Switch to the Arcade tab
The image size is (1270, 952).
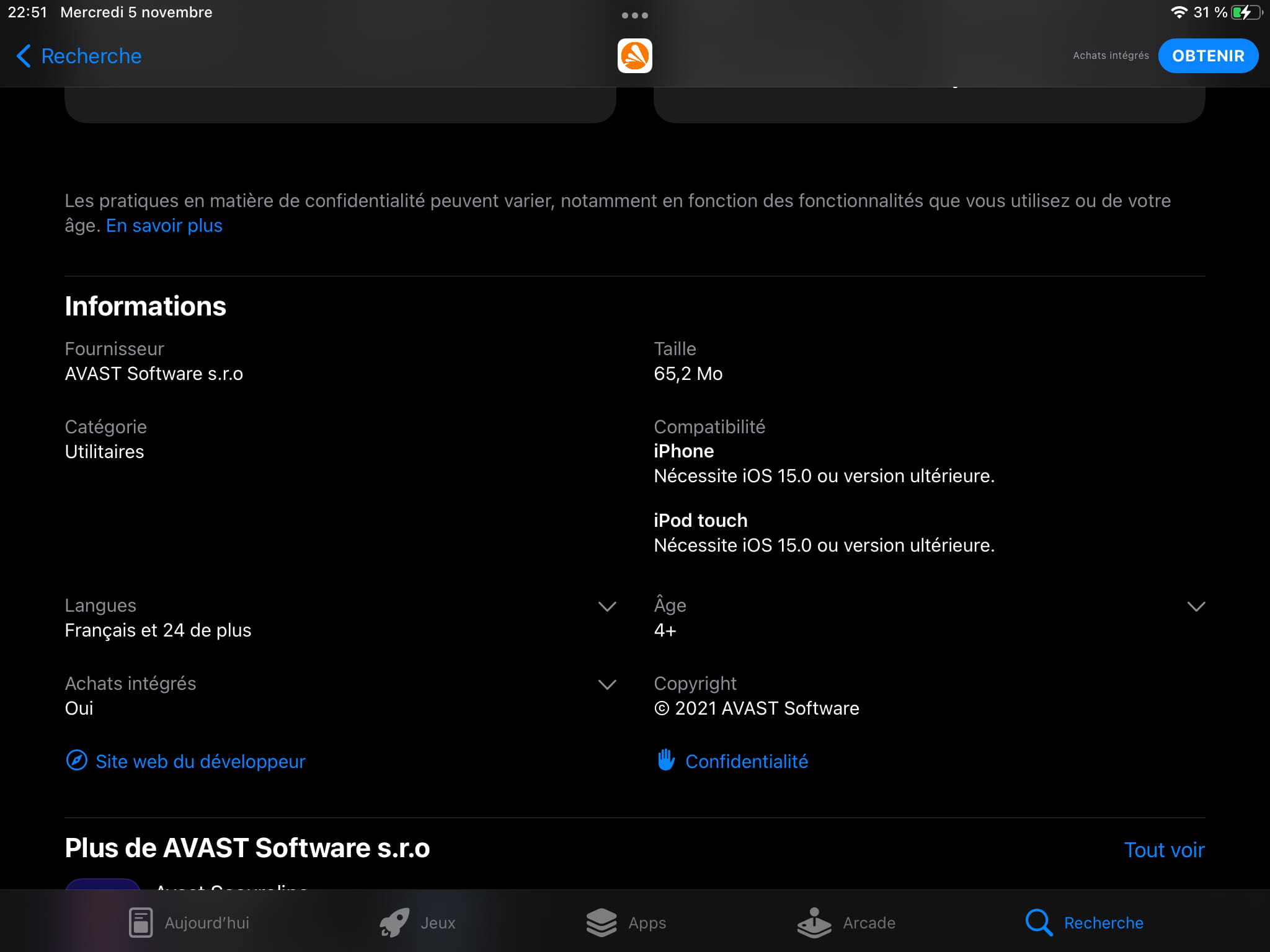[868, 922]
